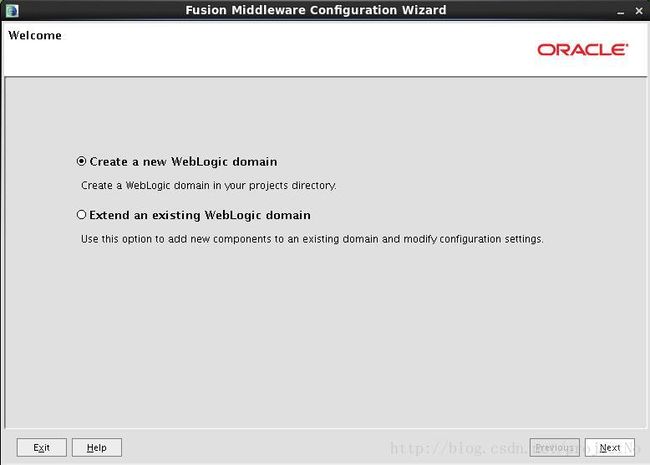The height and width of the screenshot is (465, 650).
Task: Click the 'projects directory' description line
Action: [x=209, y=185]
